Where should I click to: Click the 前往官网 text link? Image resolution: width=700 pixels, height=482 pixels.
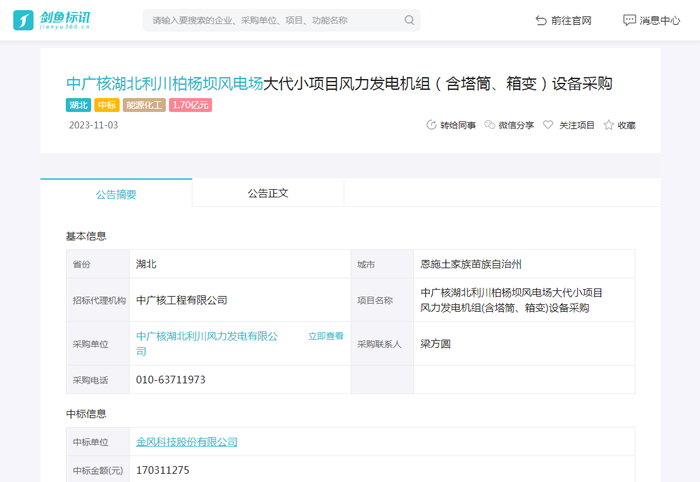[572, 20]
